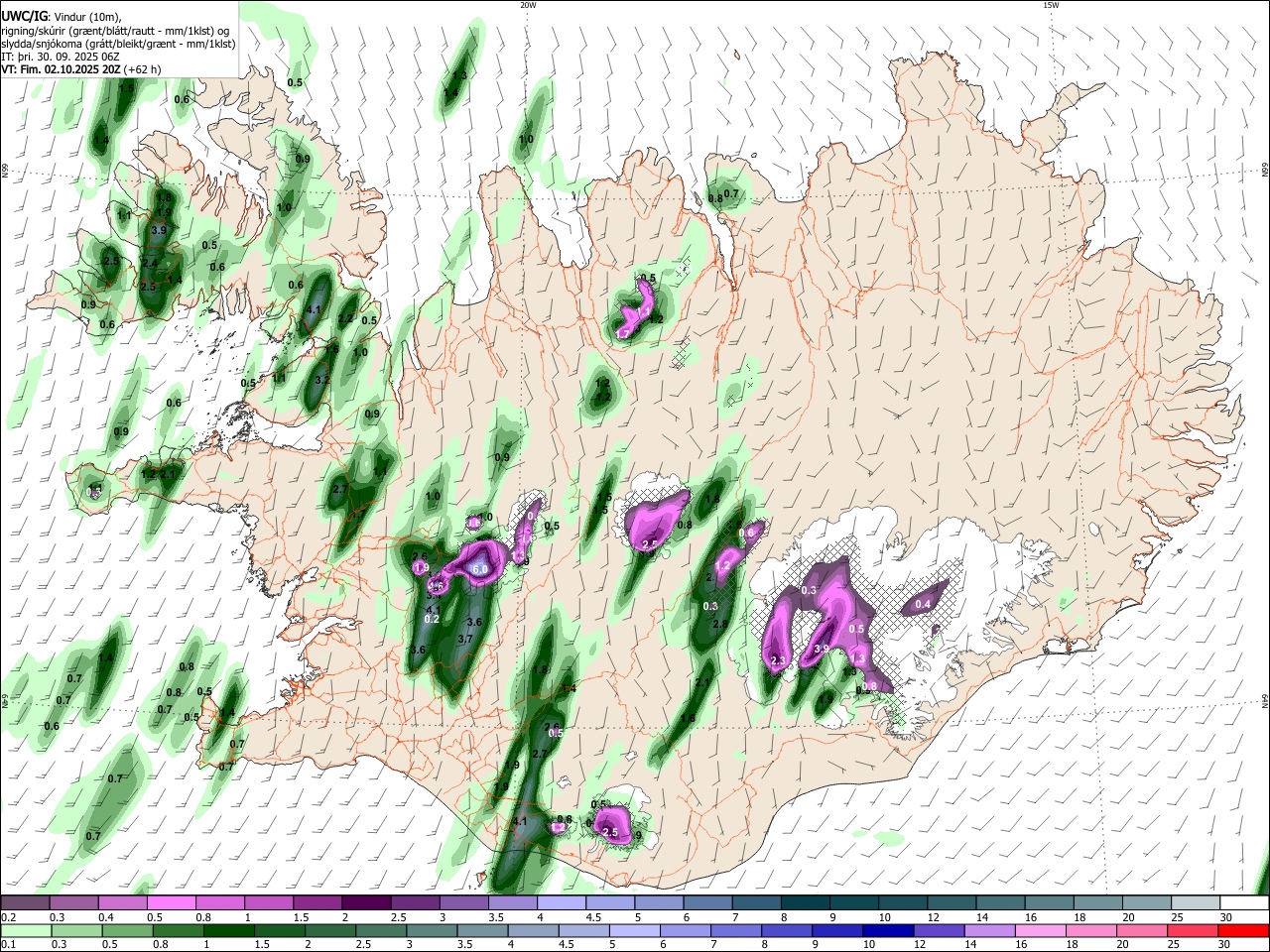Click the darkest green swatch at 1 in the rain legend
The height and width of the screenshot is (952, 1270).
click(x=228, y=930)
